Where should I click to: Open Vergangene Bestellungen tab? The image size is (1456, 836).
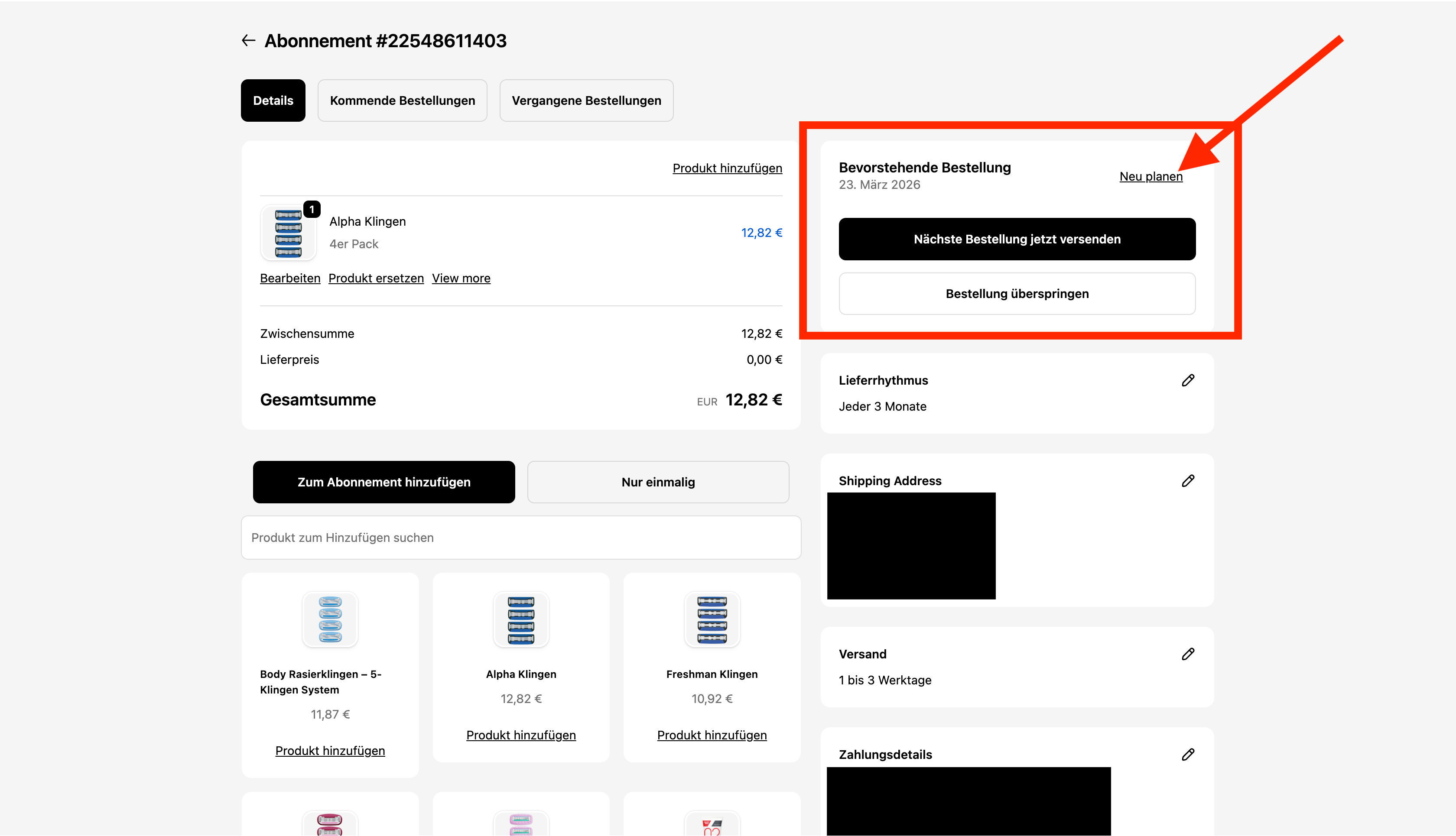tap(586, 100)
